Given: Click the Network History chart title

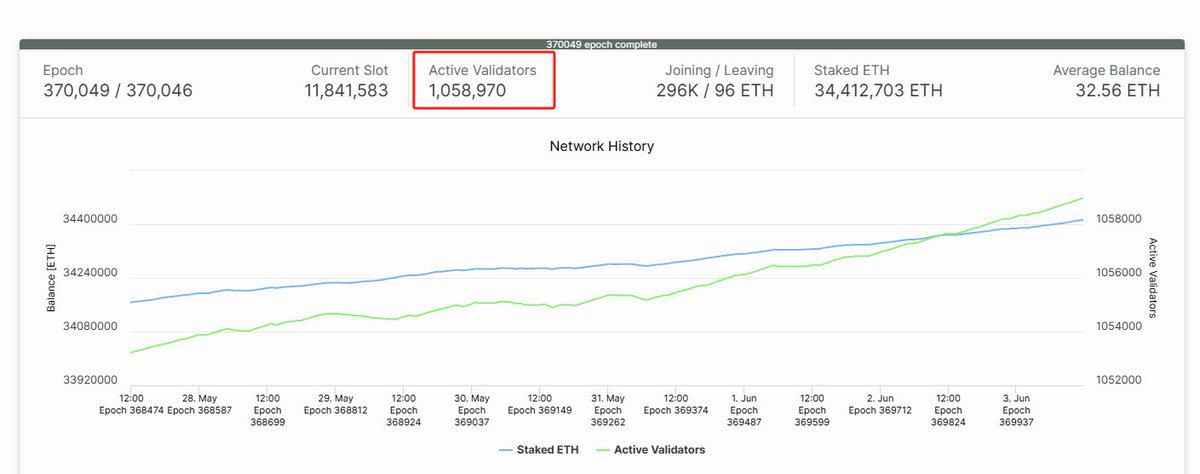Looking at the screenshot, I should tap(601, 146).
